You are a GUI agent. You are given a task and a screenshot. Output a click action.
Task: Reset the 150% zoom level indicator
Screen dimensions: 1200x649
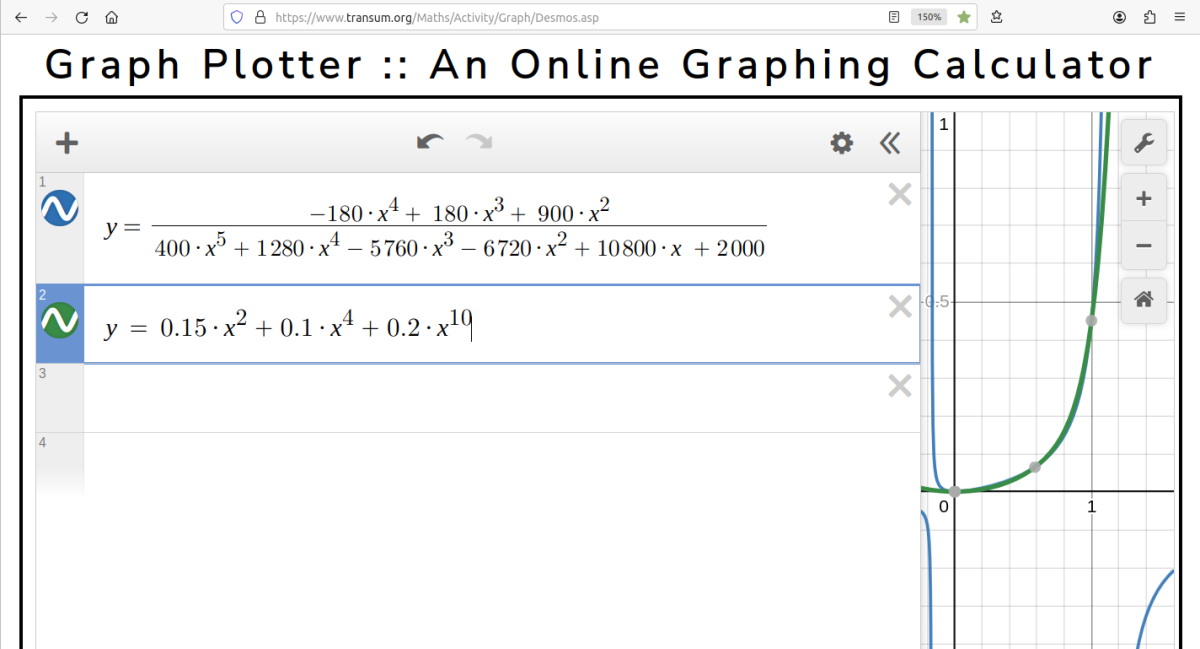pyautogui.click(x=929, y=17)
